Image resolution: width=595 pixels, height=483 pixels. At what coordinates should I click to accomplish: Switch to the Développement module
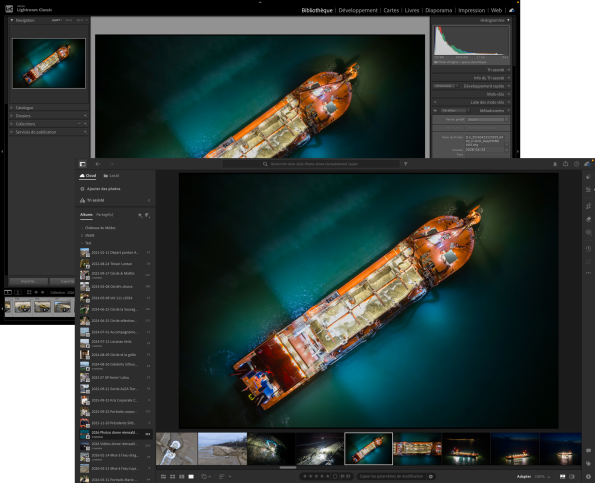pos(358,10)
